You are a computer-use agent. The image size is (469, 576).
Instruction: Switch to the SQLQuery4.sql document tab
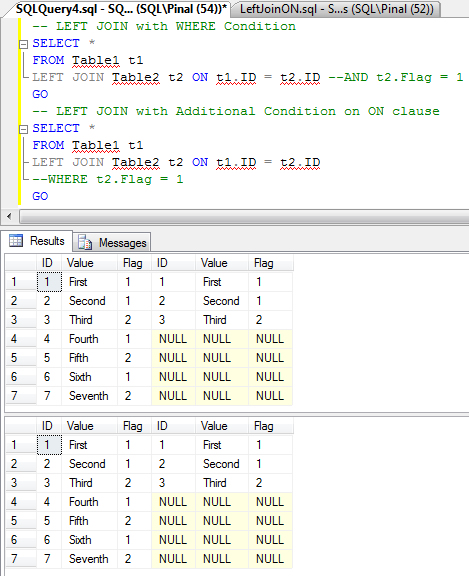coord(121,8)
